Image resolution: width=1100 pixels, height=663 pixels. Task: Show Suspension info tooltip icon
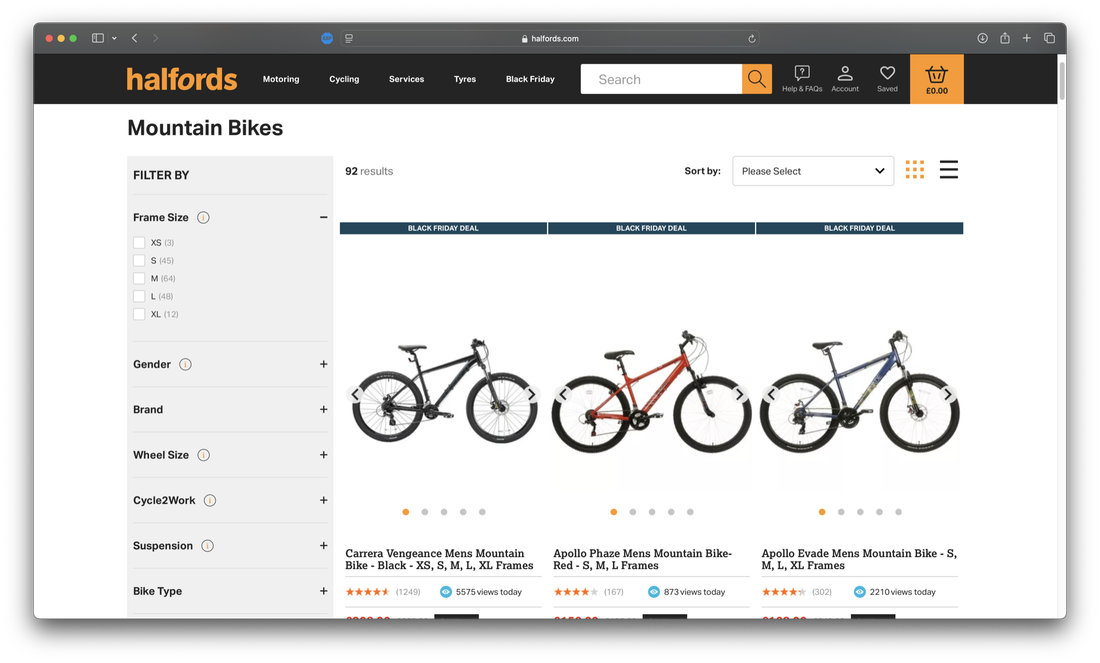[208, 546]
